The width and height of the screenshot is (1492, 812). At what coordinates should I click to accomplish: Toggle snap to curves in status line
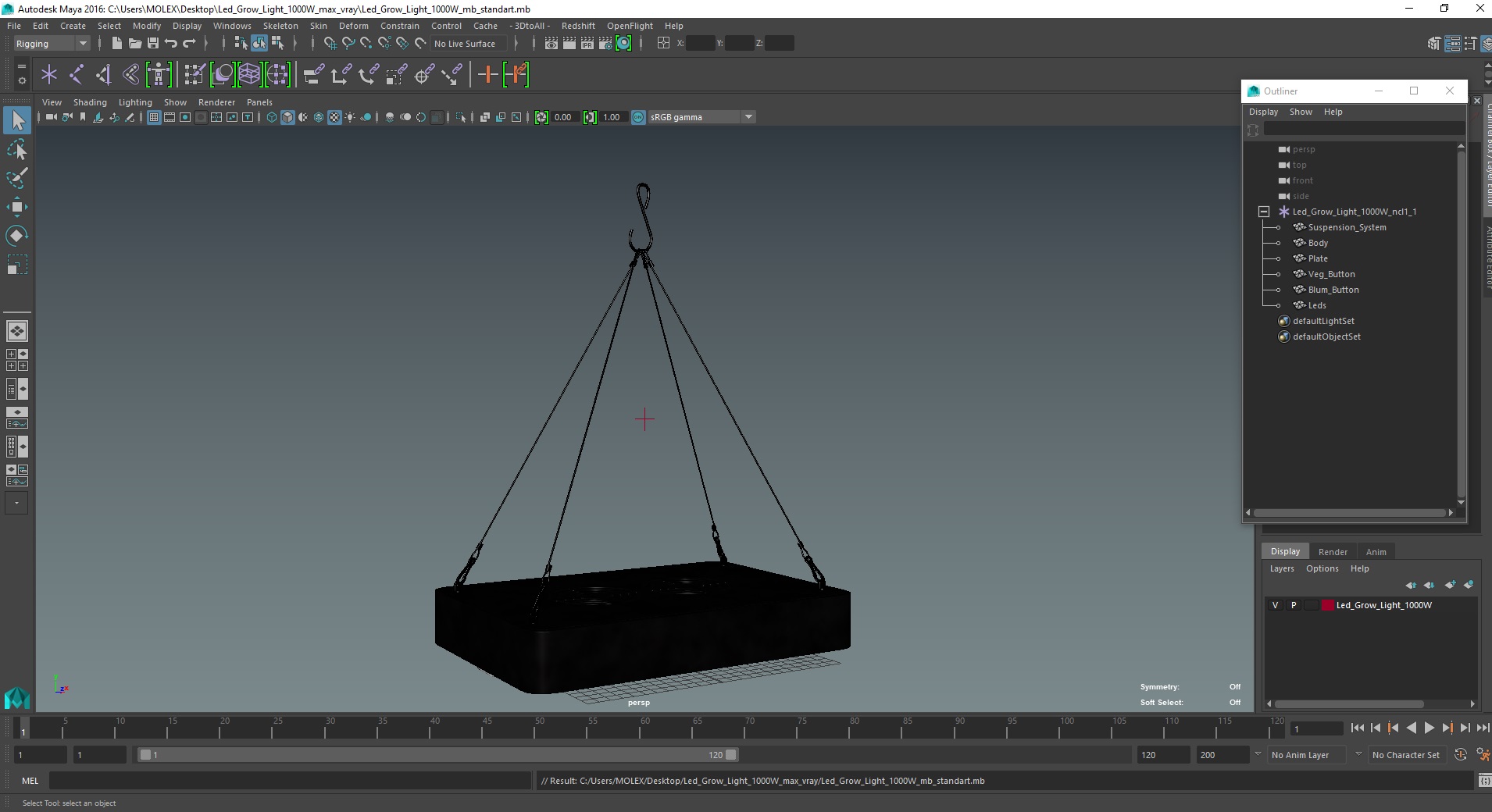point(348,44)
